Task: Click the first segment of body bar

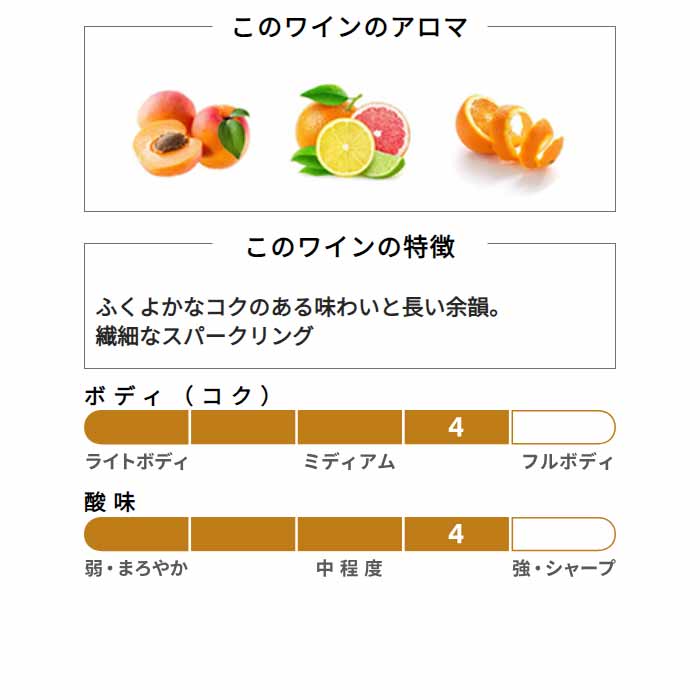Action: click(x=136, y=427)
